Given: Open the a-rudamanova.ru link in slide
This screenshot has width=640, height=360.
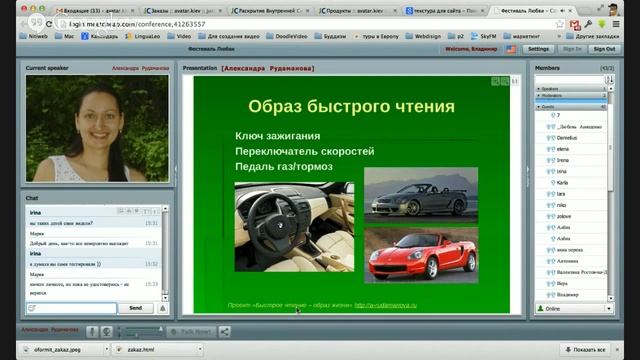Looking at the screenshot, I should [385, 305].
